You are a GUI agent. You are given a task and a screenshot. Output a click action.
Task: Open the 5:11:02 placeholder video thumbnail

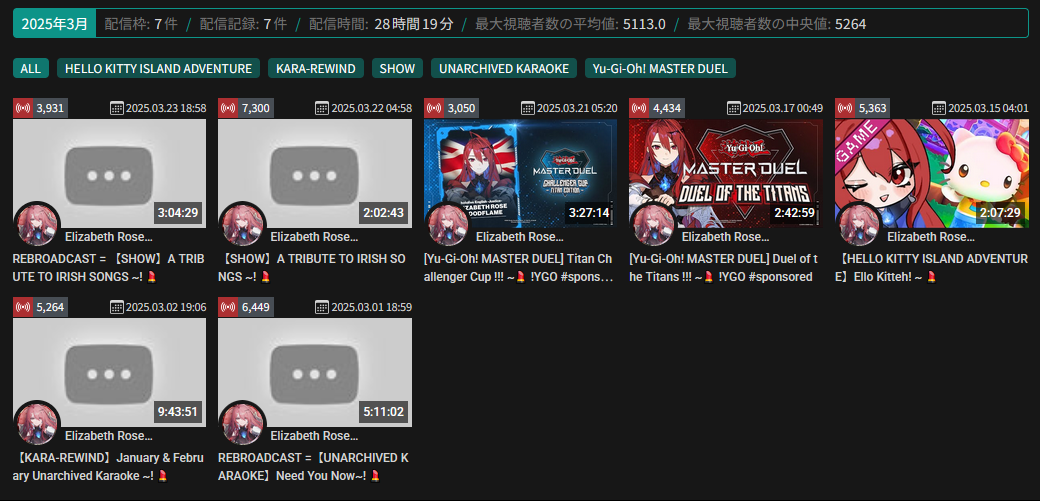click(x=315, y=372)
